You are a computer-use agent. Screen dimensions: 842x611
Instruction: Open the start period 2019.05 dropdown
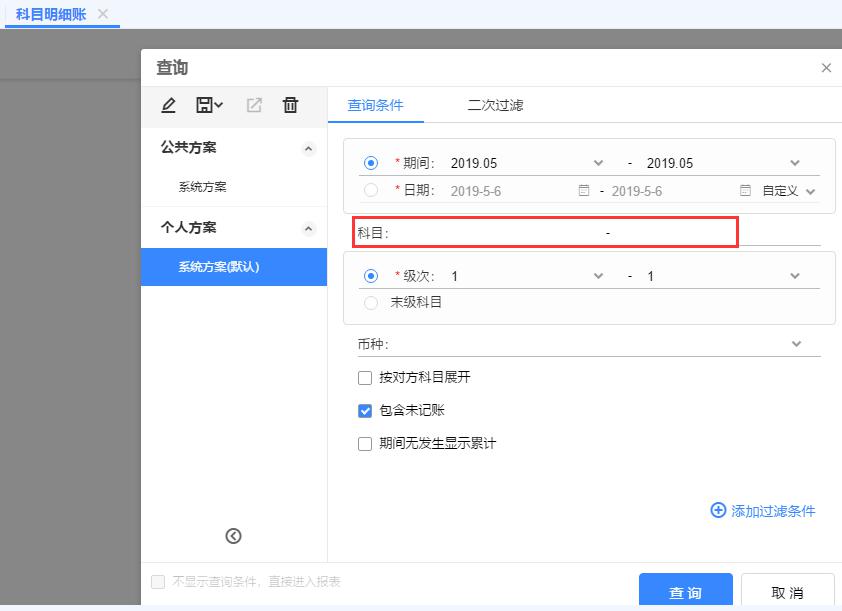click(598, 163)
